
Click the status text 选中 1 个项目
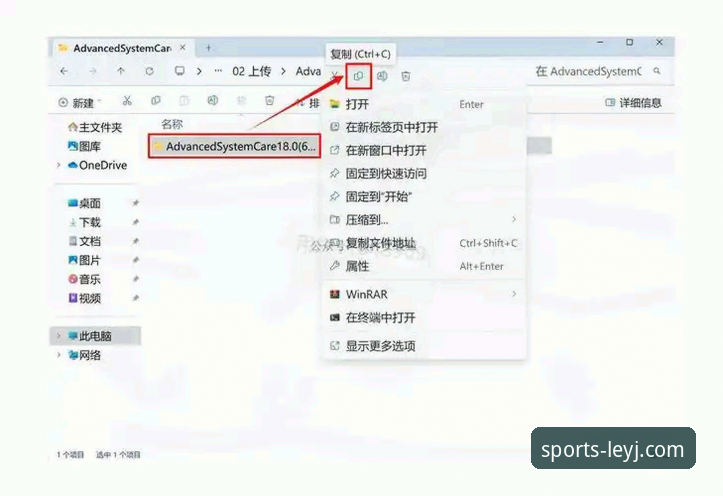[x=118, y=455]
